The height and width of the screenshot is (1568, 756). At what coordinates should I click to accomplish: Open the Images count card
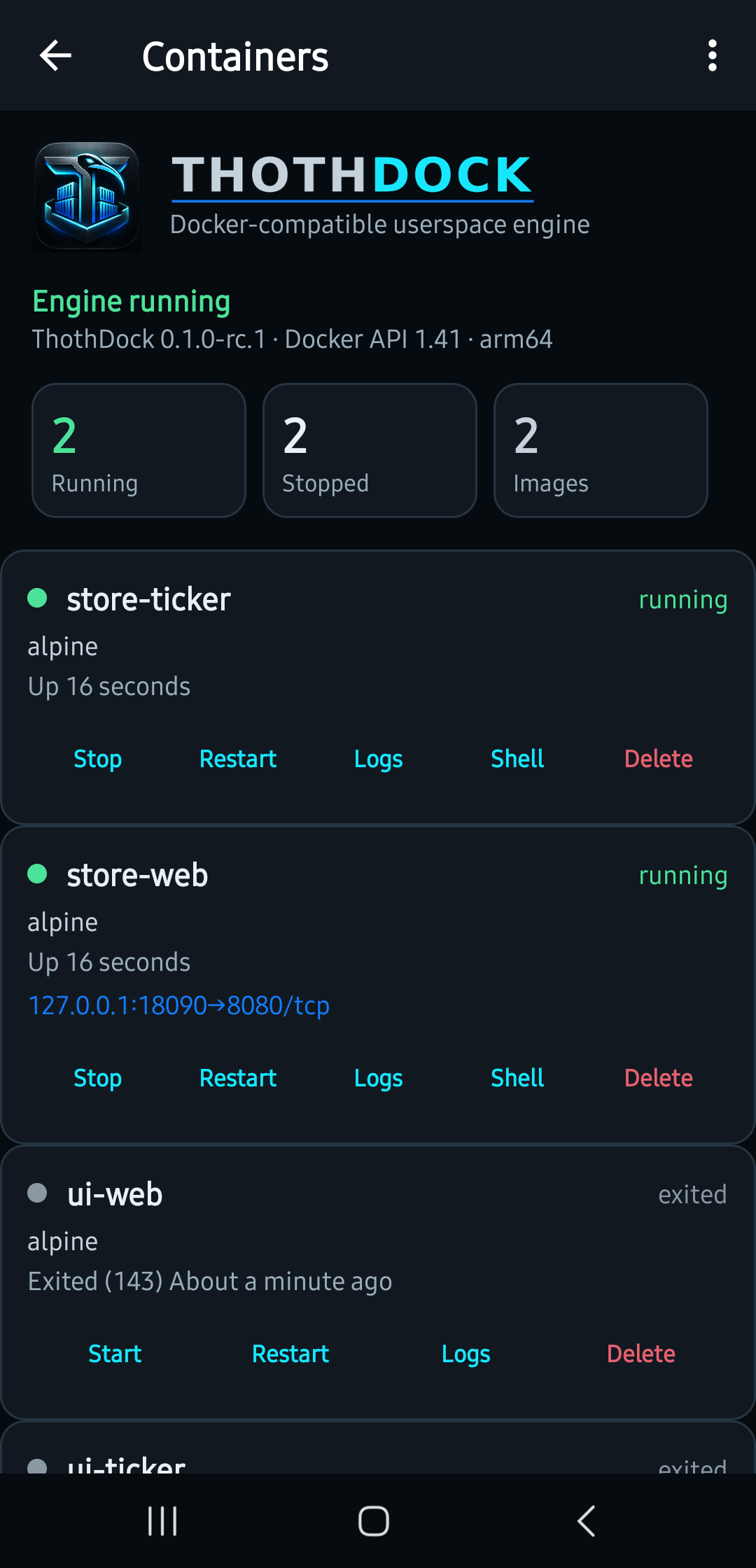click(x=601, y=450)
